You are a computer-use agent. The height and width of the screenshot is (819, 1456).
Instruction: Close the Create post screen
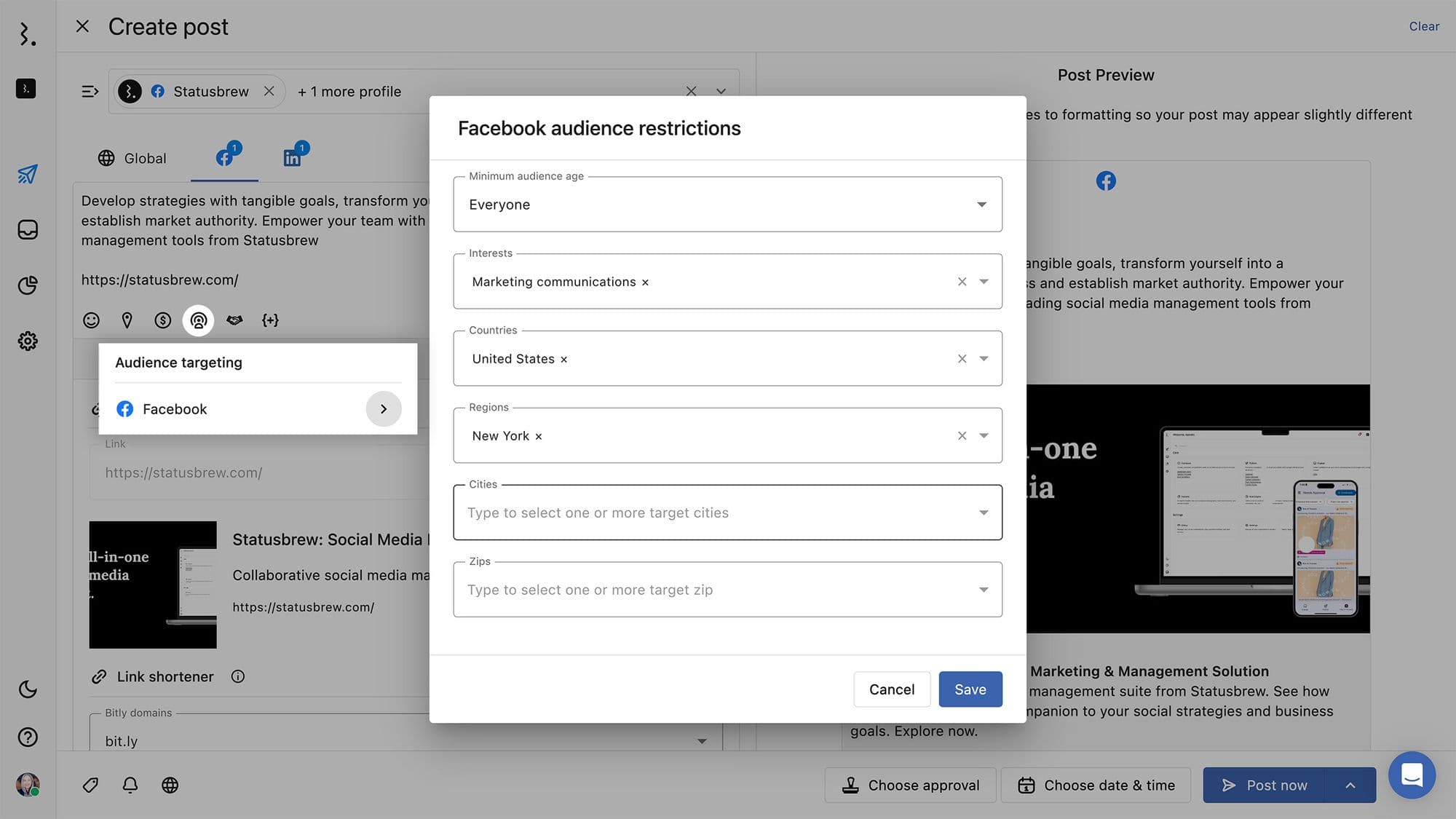click(x=82, y=26)
